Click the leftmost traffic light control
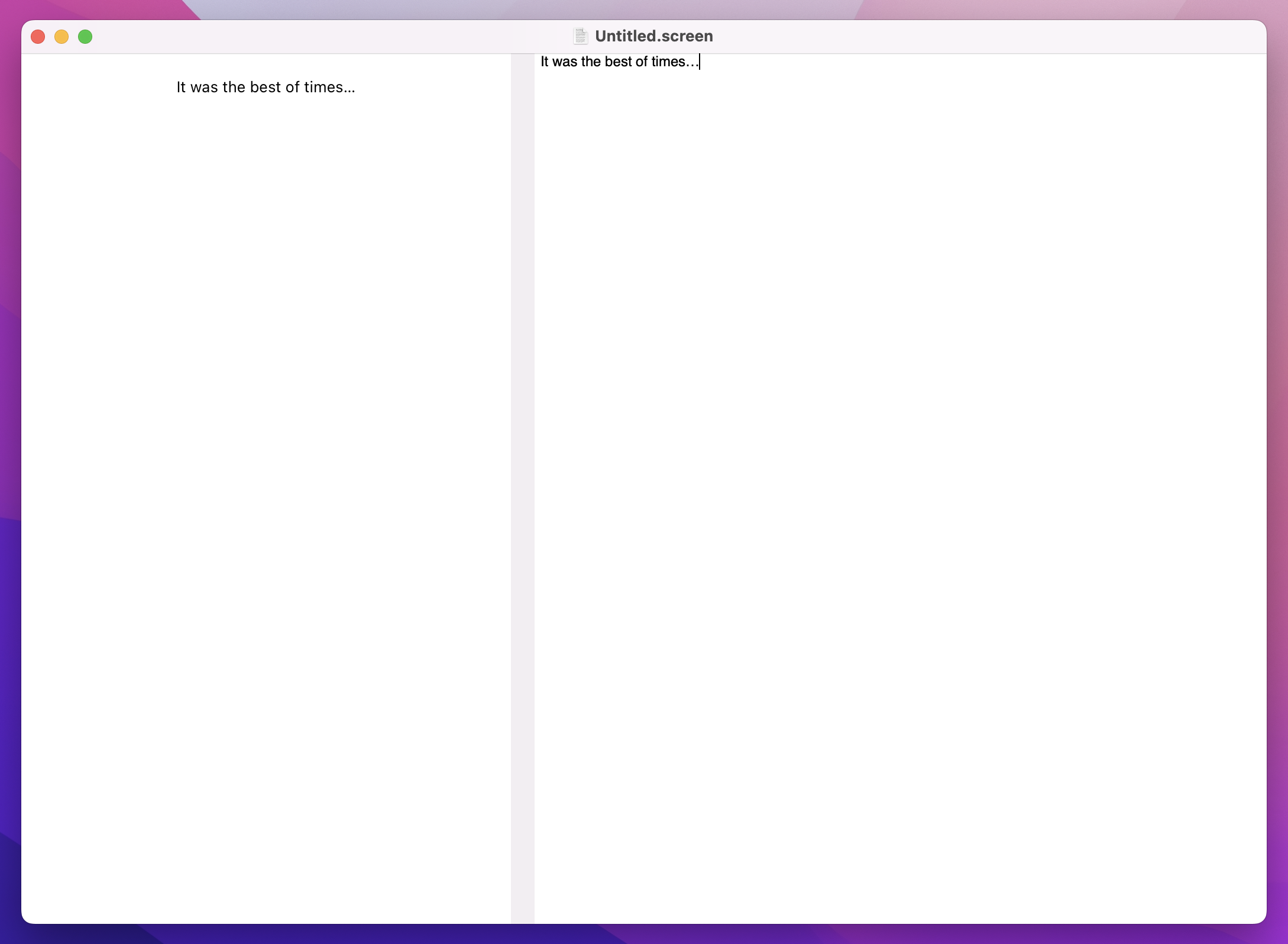The image size is (1288, 944). click(x=38, y=36)
